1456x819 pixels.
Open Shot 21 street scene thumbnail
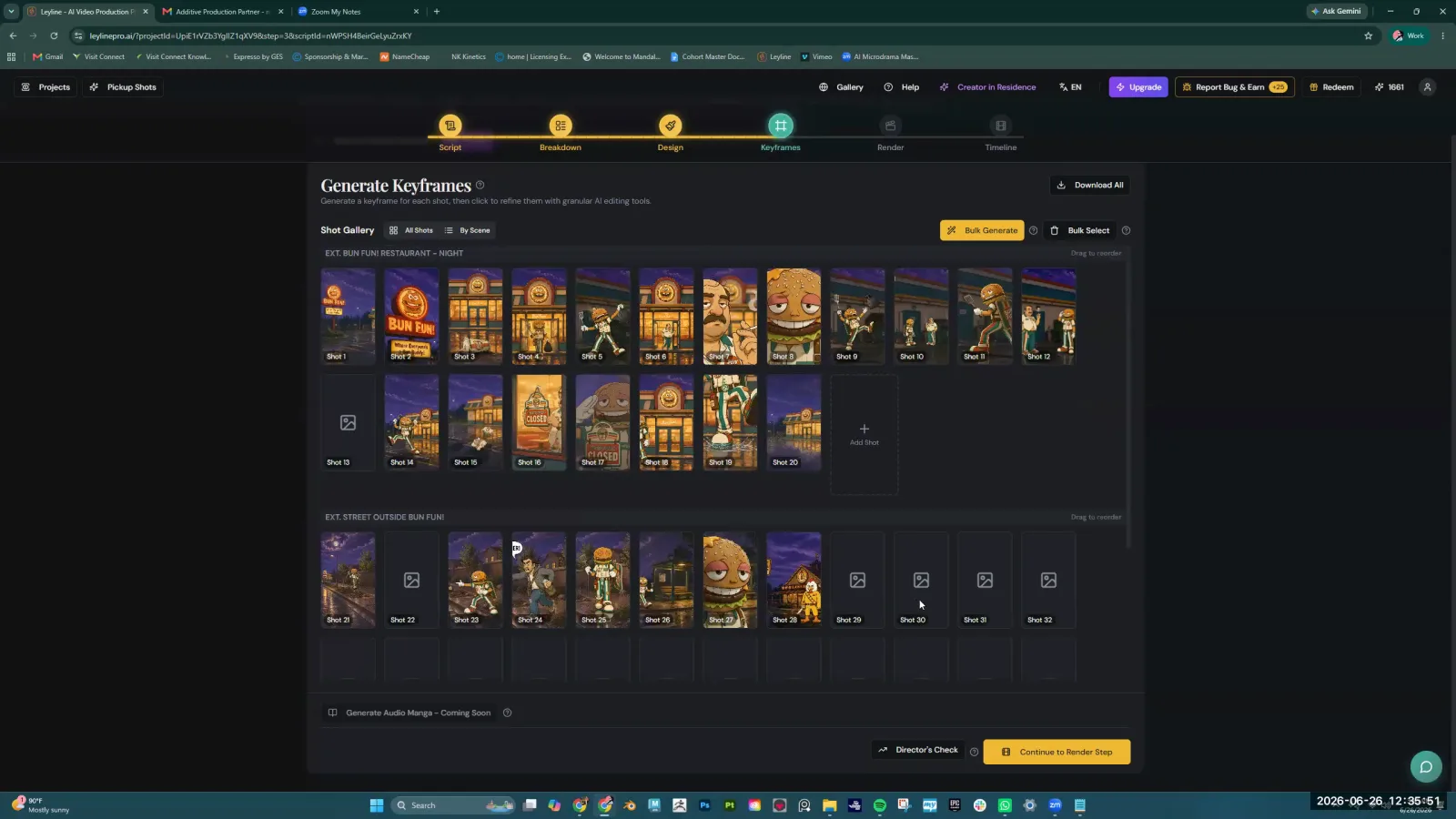tap(348, 580)
